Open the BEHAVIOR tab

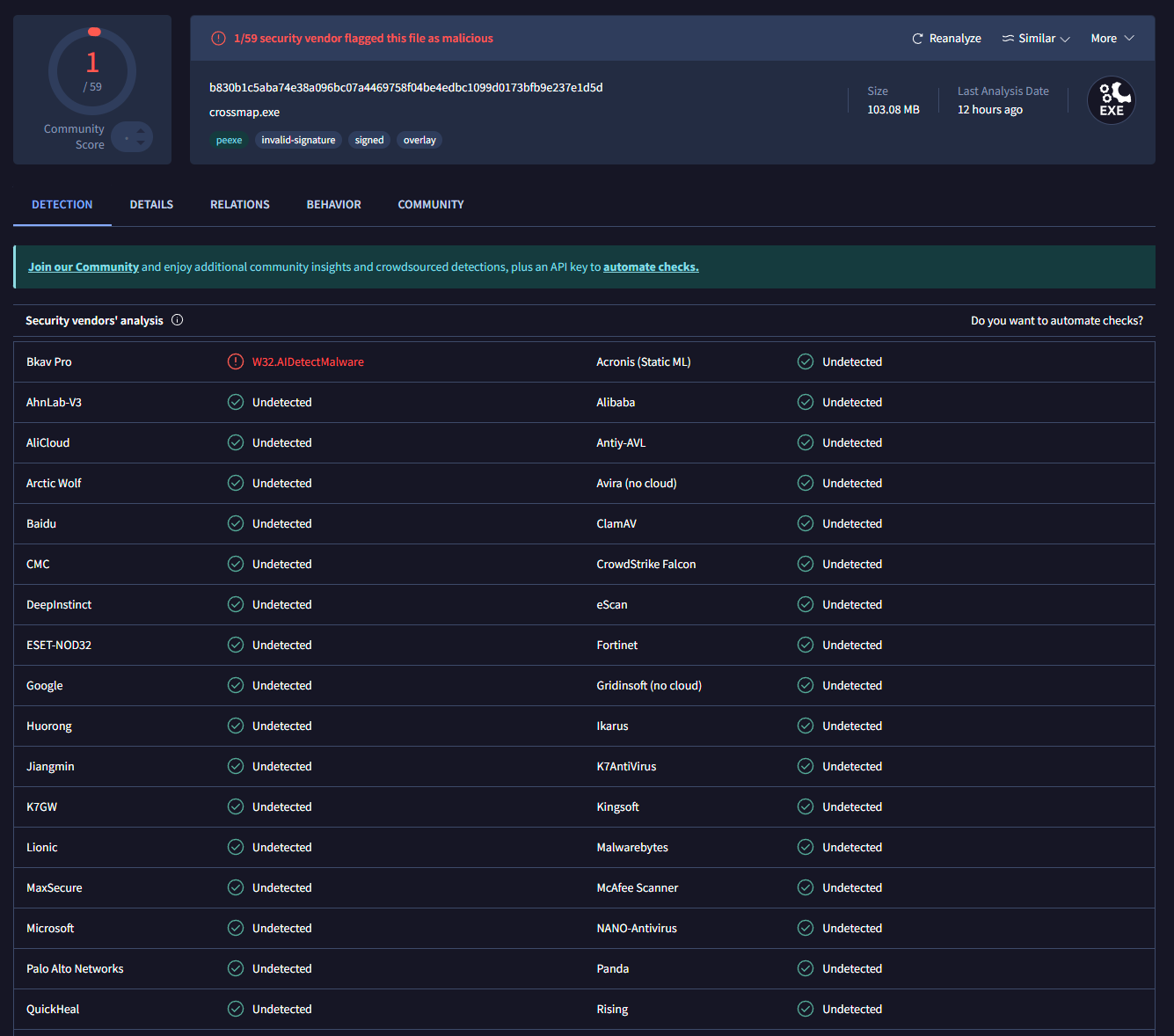(x=334, y=205)
